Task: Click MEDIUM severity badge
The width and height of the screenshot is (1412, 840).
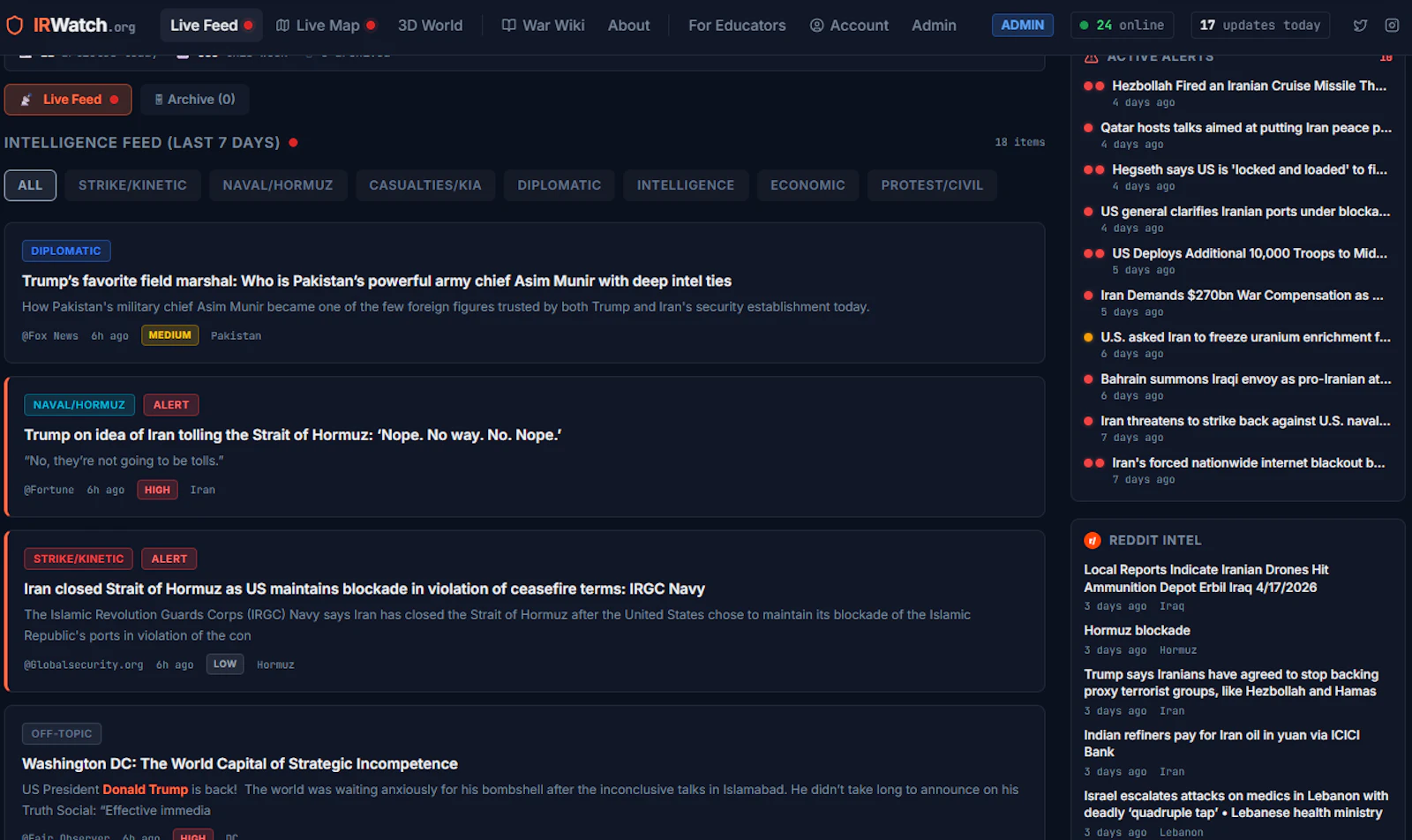Action: tap(170, 335)
